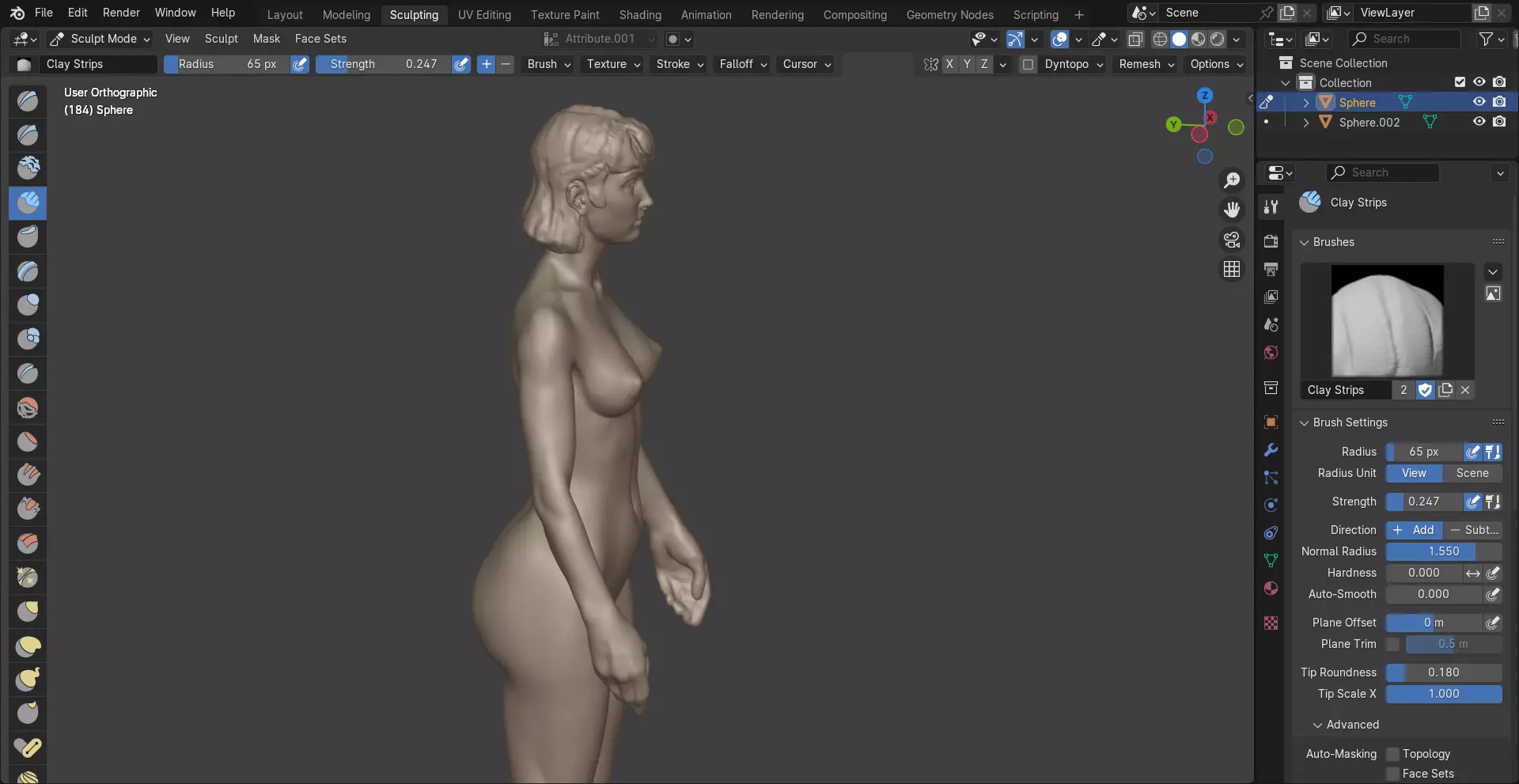Open the World properties tab
The height and width of the screenshot is (784, 1519).
pyautogui.click(x=1271, y=352)
